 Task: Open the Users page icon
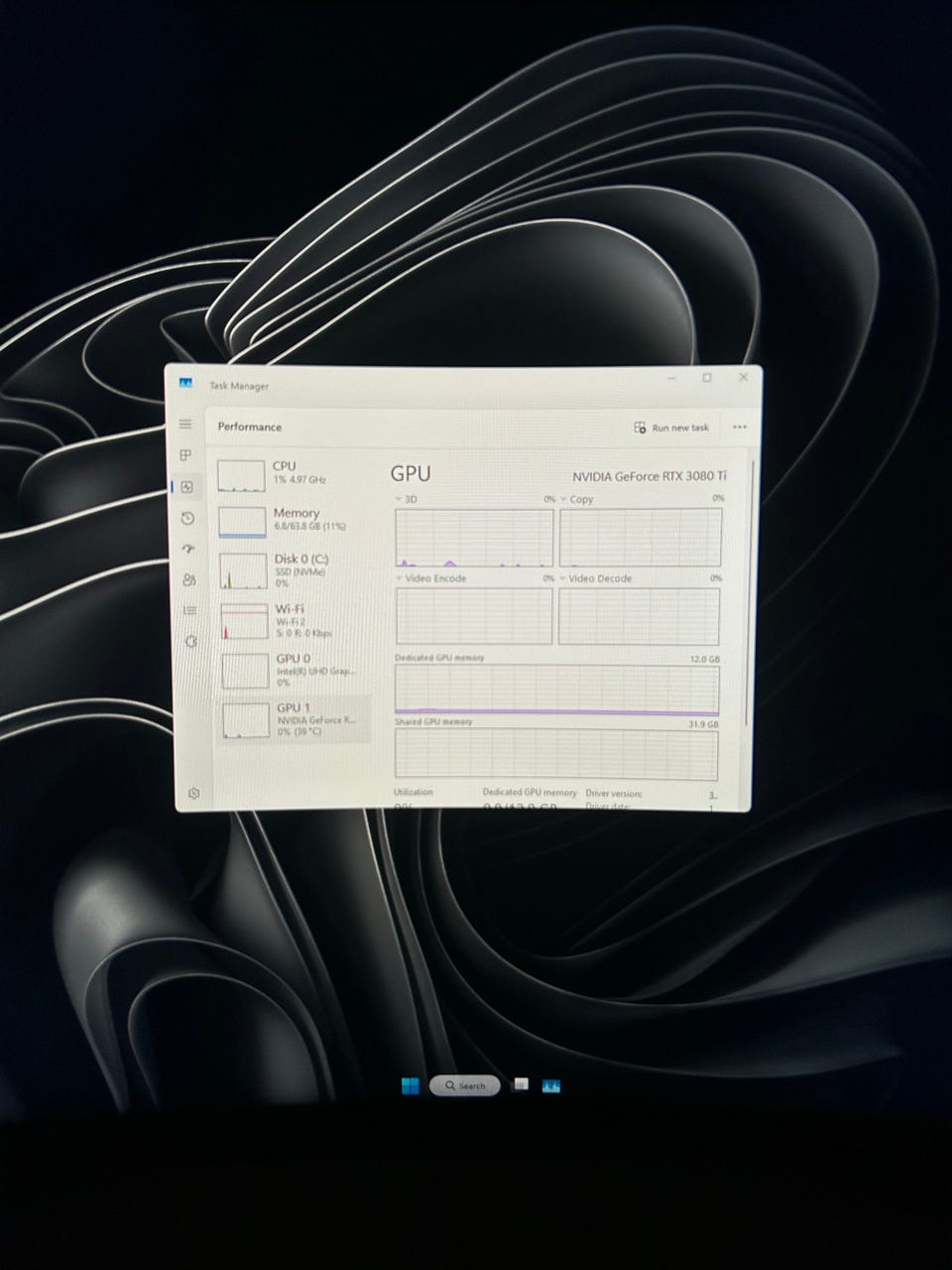pyautogui.click(x=189, y=579)
